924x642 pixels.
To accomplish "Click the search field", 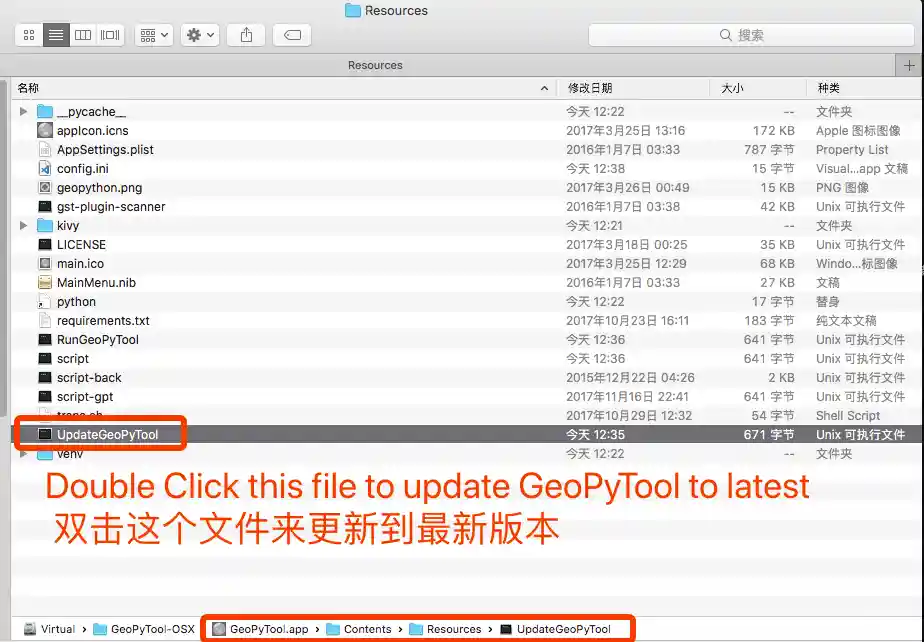I will (751, 35).
